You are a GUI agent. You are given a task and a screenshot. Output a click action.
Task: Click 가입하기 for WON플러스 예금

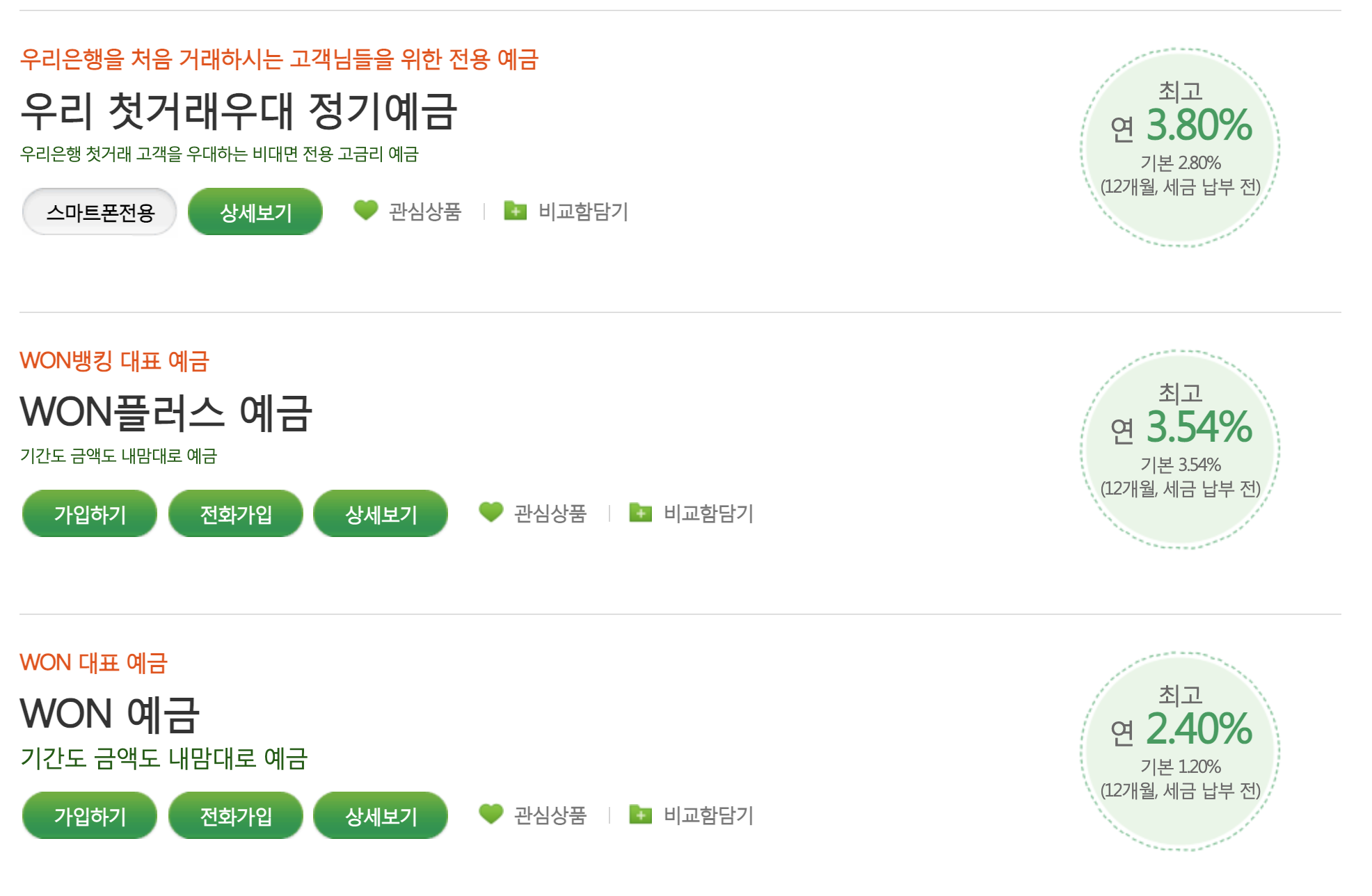[89, 513]
